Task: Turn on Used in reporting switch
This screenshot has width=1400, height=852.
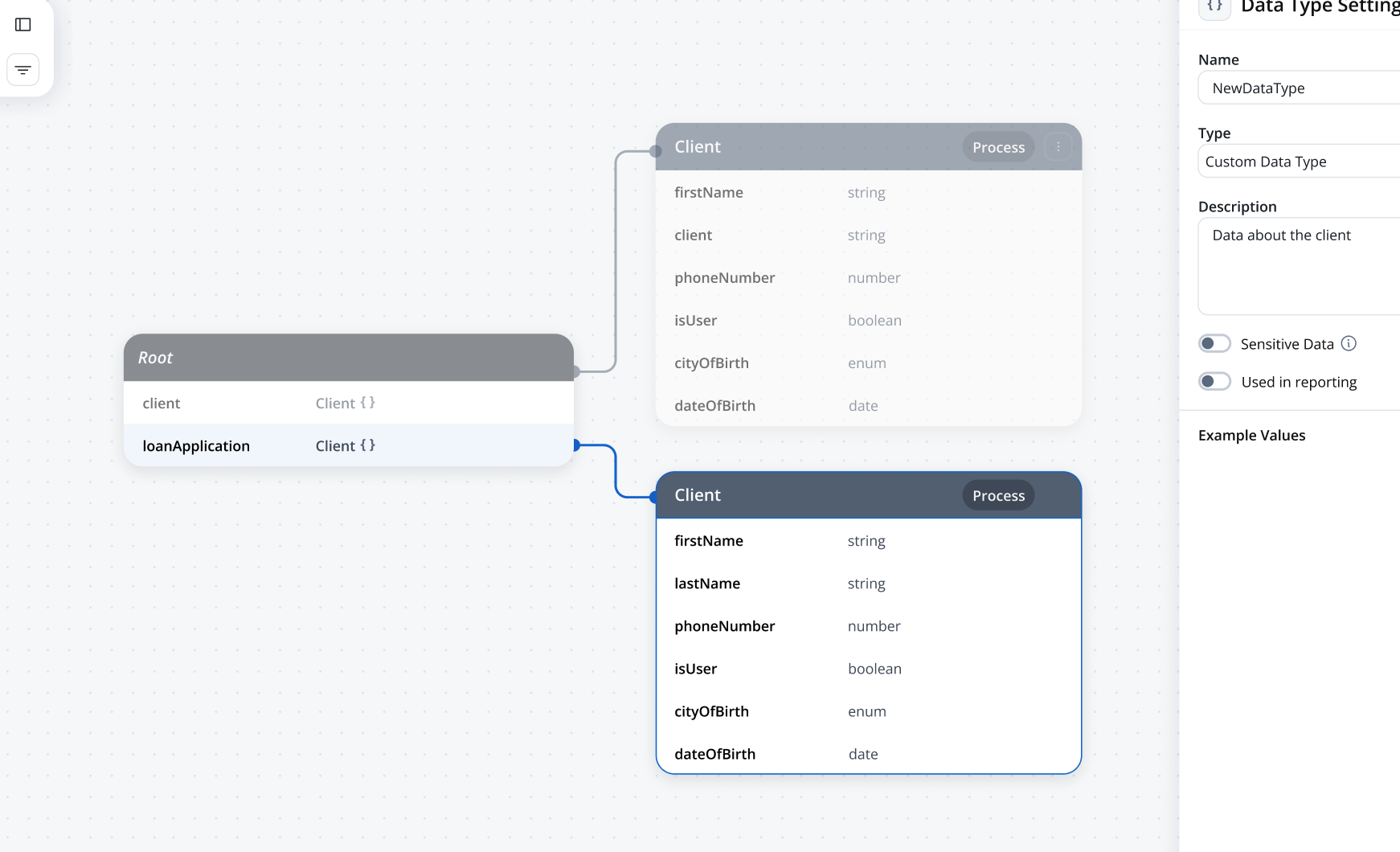Action: coord(1214,382)
